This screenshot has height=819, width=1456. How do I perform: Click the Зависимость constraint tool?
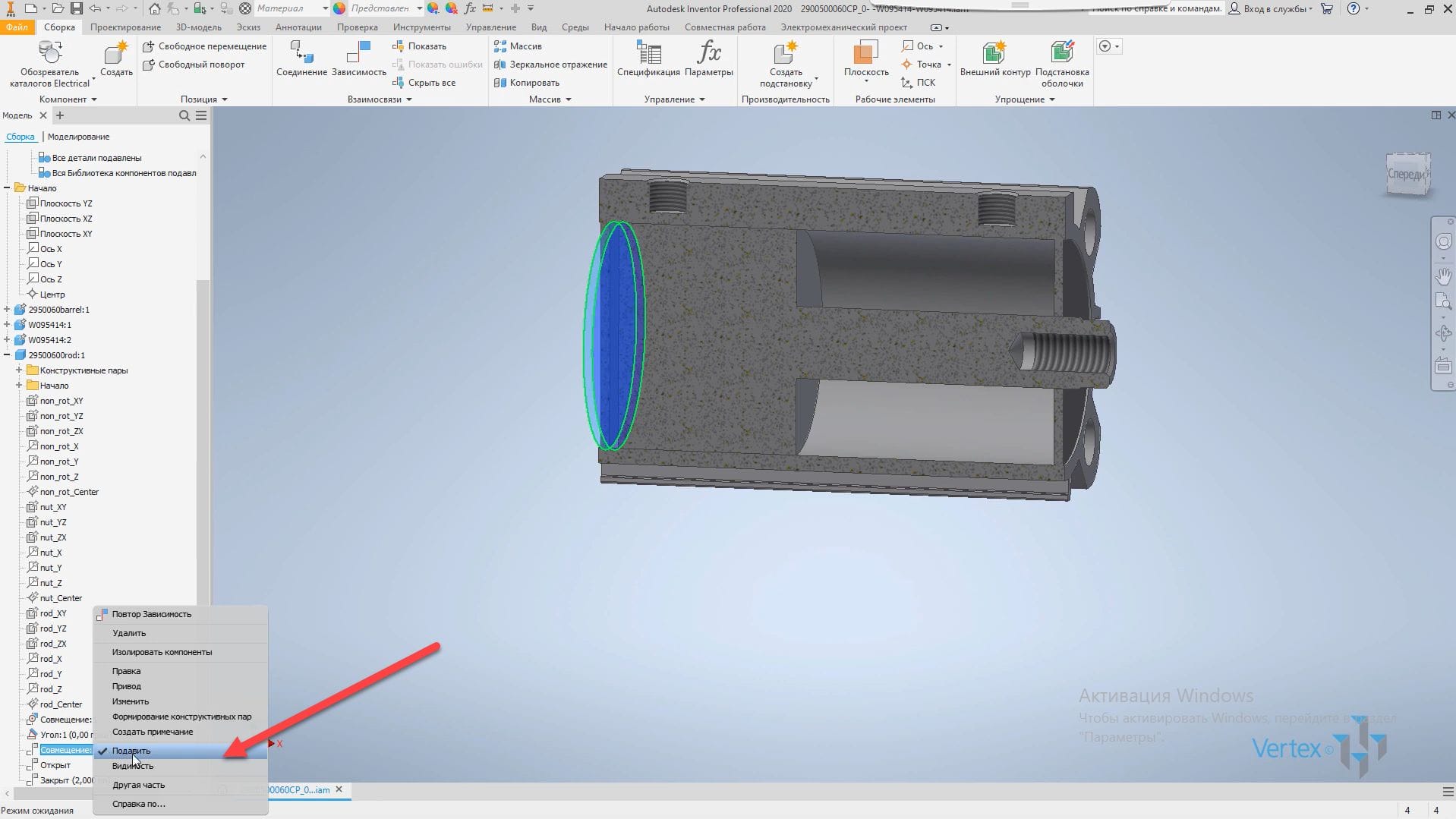358,58
